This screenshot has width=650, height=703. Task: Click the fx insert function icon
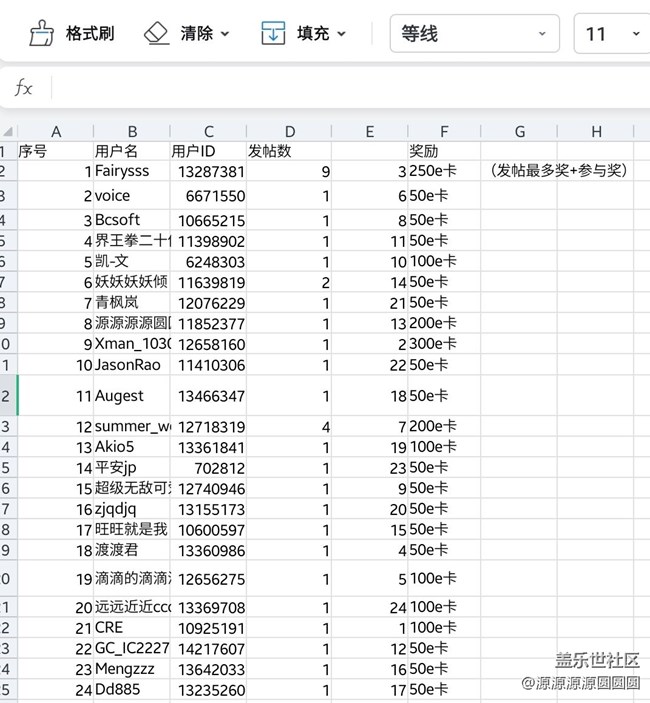(23, 88)
